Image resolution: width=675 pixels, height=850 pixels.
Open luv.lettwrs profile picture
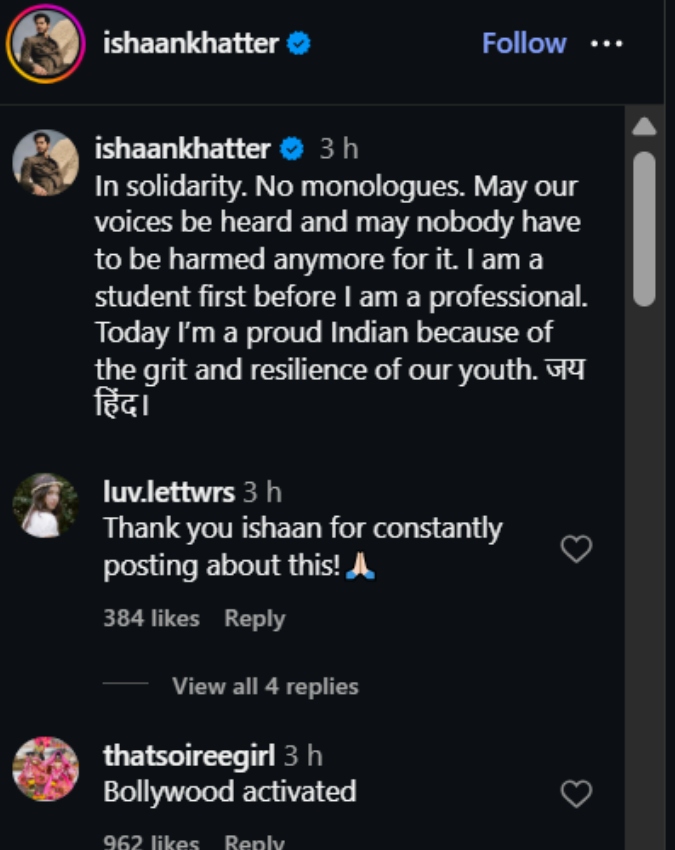[x=46, y=506]
